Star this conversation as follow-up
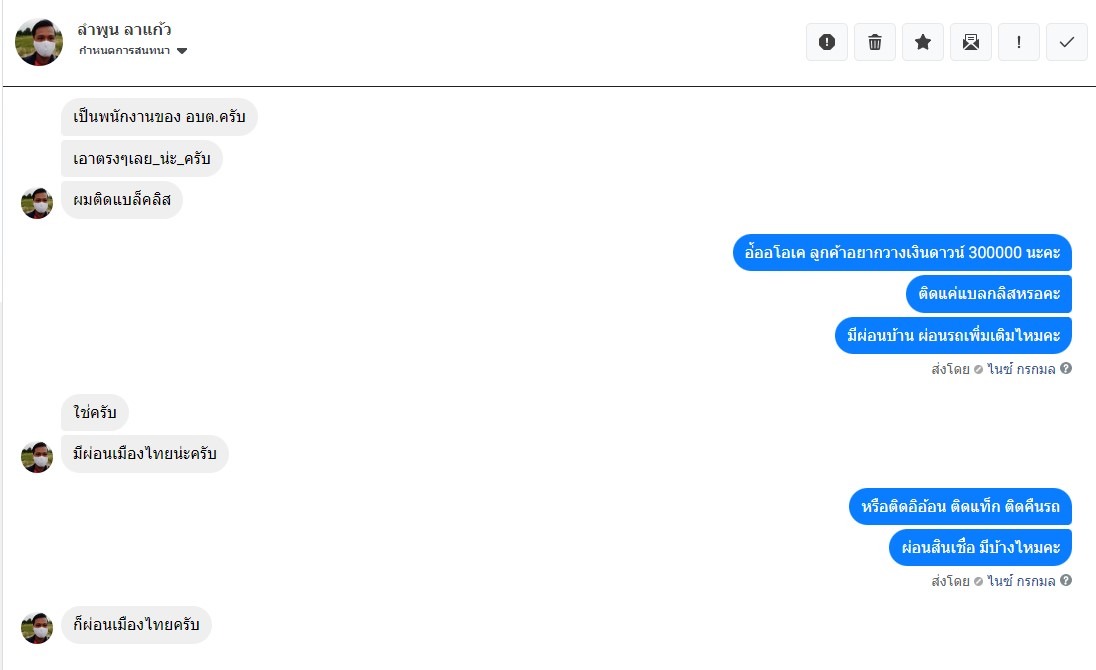The width and height of the screenshot is (1096, 670). (x=923, y=42)
